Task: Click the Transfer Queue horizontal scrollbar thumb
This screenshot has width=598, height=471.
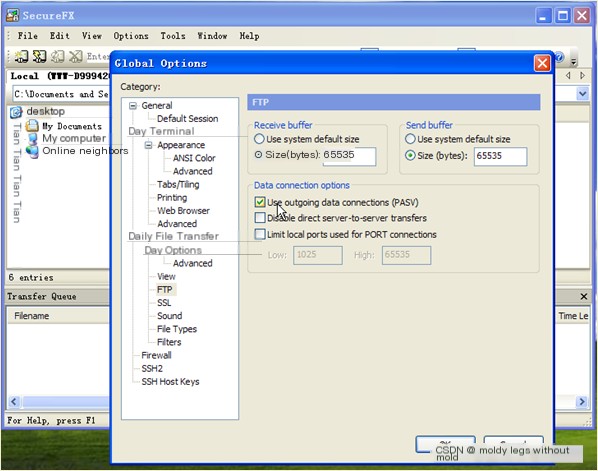Action: tap(67, 401)
